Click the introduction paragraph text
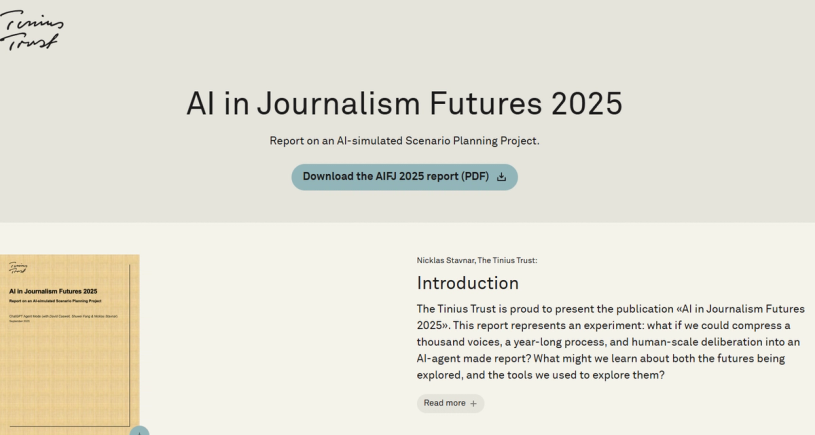Screen dimensions: 815x435 tap(610, 341)
